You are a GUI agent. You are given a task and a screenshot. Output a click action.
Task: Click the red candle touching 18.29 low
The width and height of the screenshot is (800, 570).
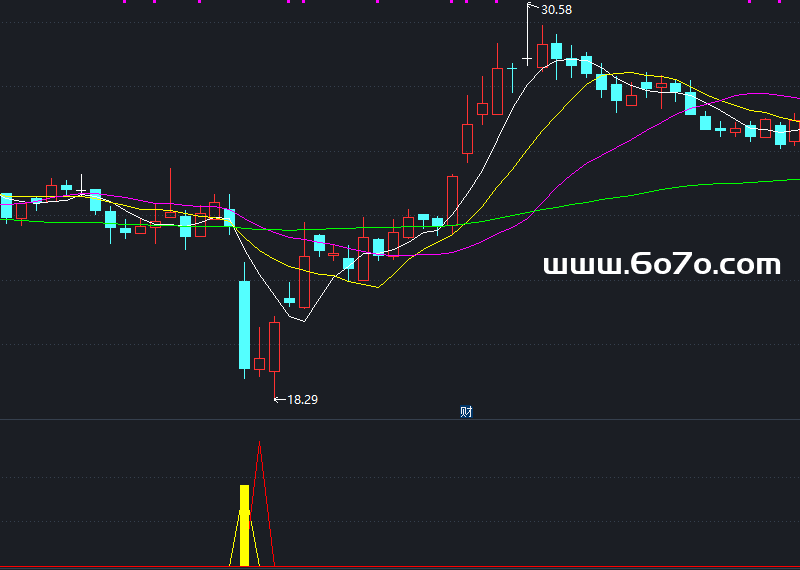tap(274, 347)
